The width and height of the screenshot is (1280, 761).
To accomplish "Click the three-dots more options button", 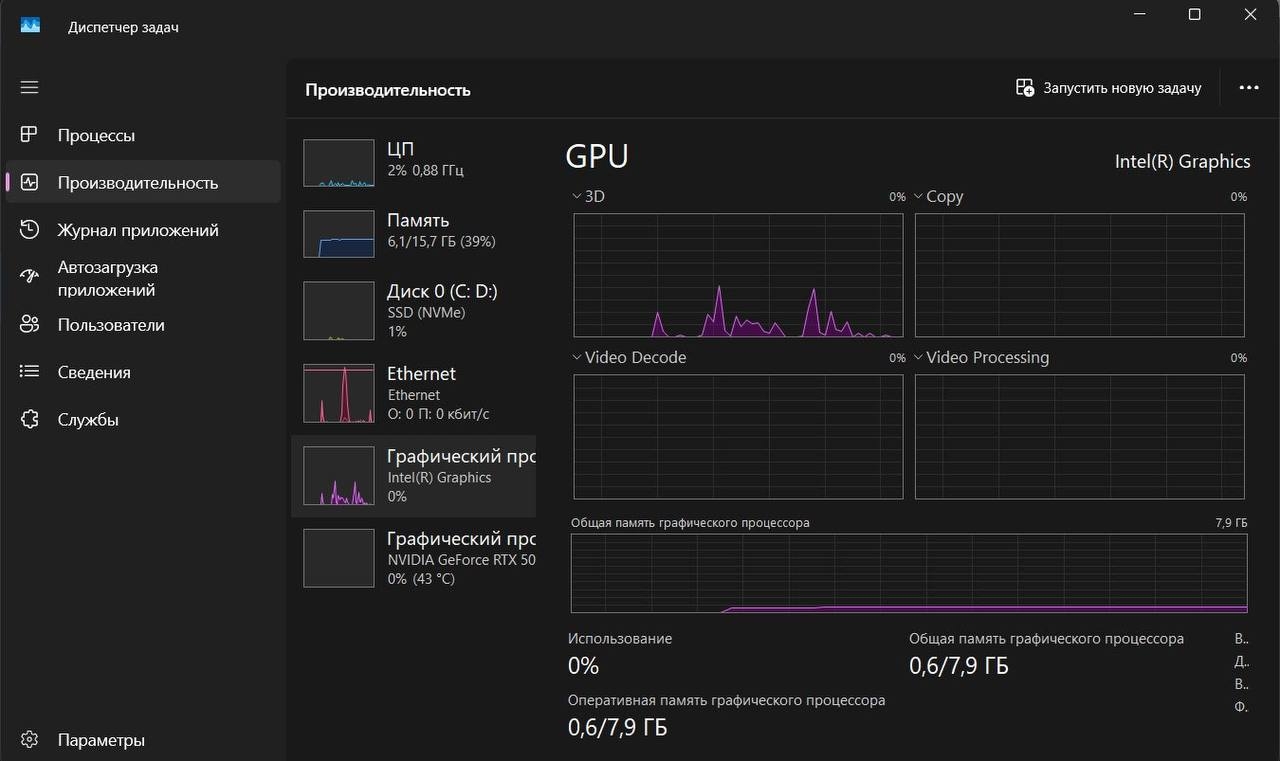I will (x=1248, y=88).
